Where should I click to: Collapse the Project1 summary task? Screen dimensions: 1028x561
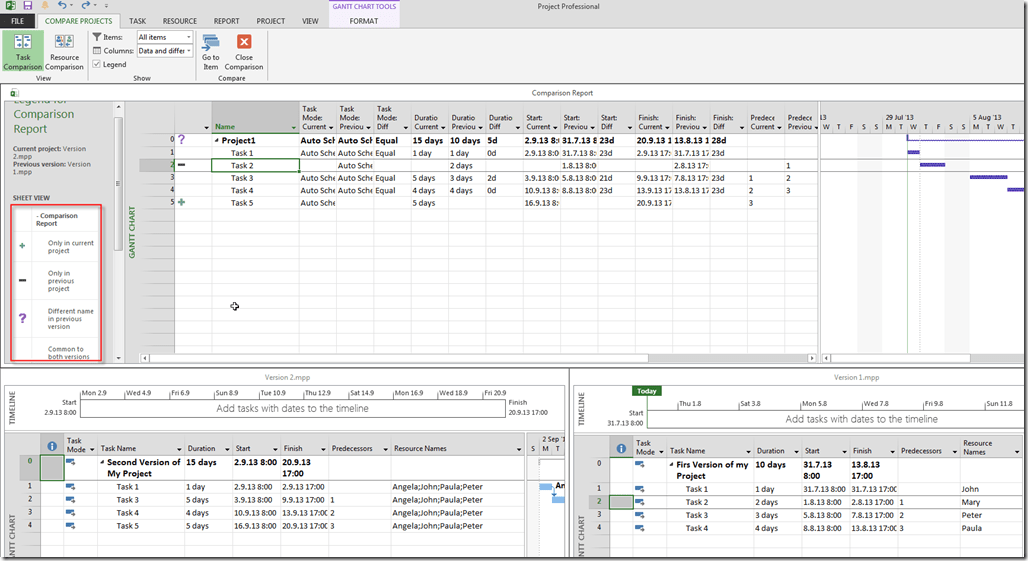217,141
